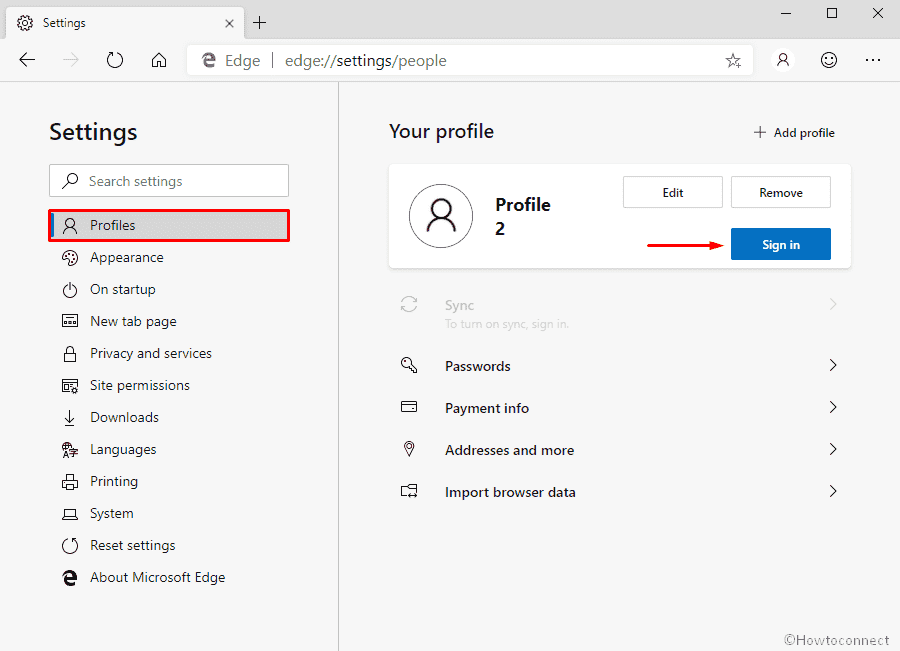Focus the Search settings field

click(x=169, y=181)
